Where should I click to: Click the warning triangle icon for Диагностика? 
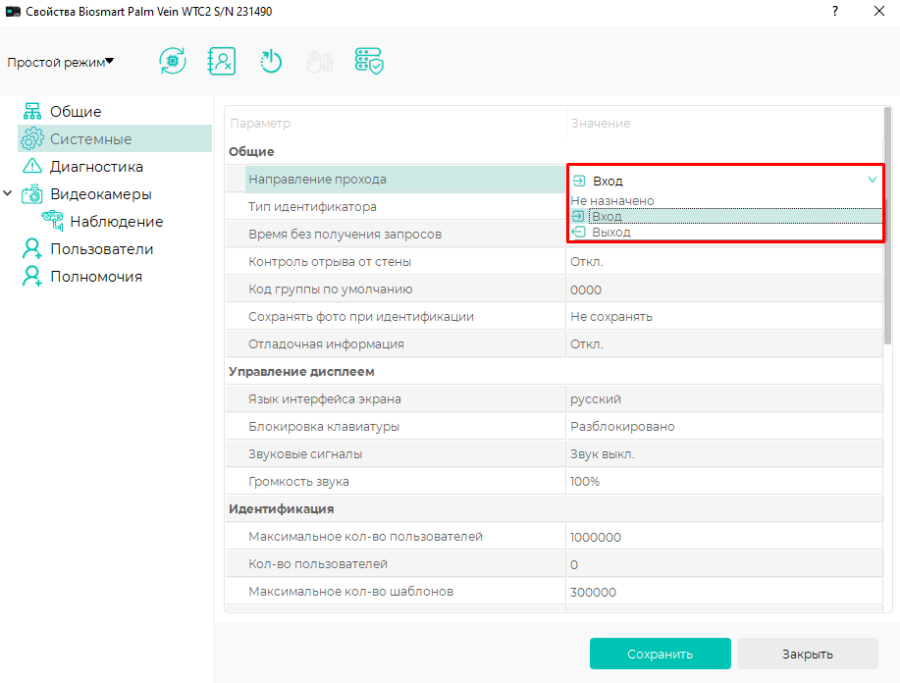32,166
